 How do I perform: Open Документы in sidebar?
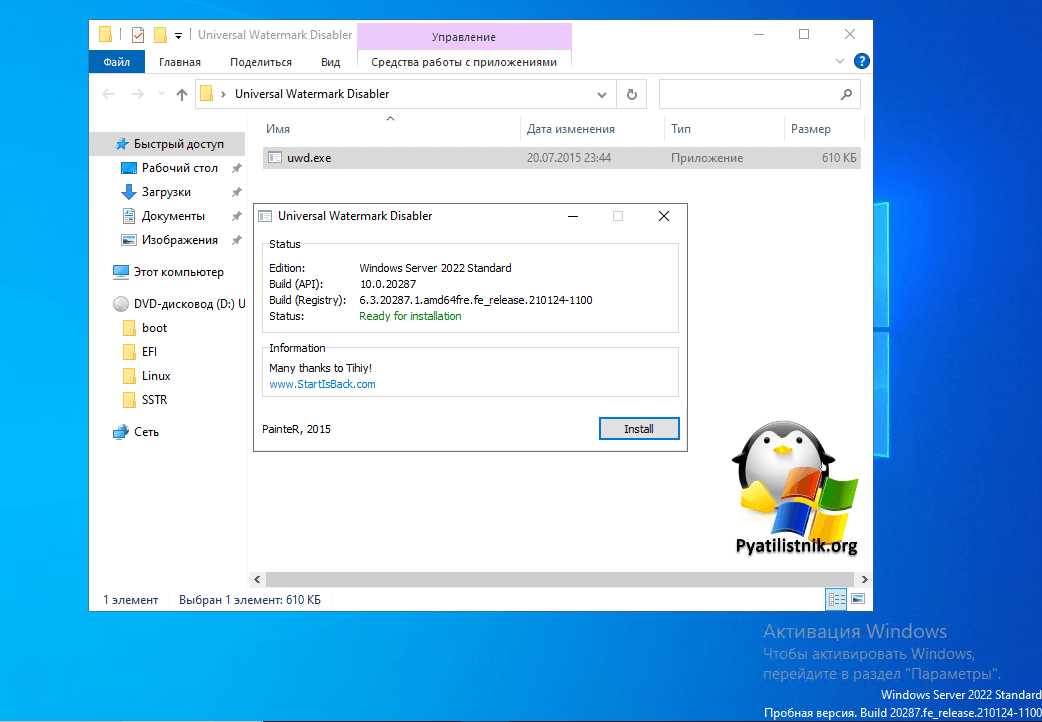pyautogui.click(x=173, y=216)
